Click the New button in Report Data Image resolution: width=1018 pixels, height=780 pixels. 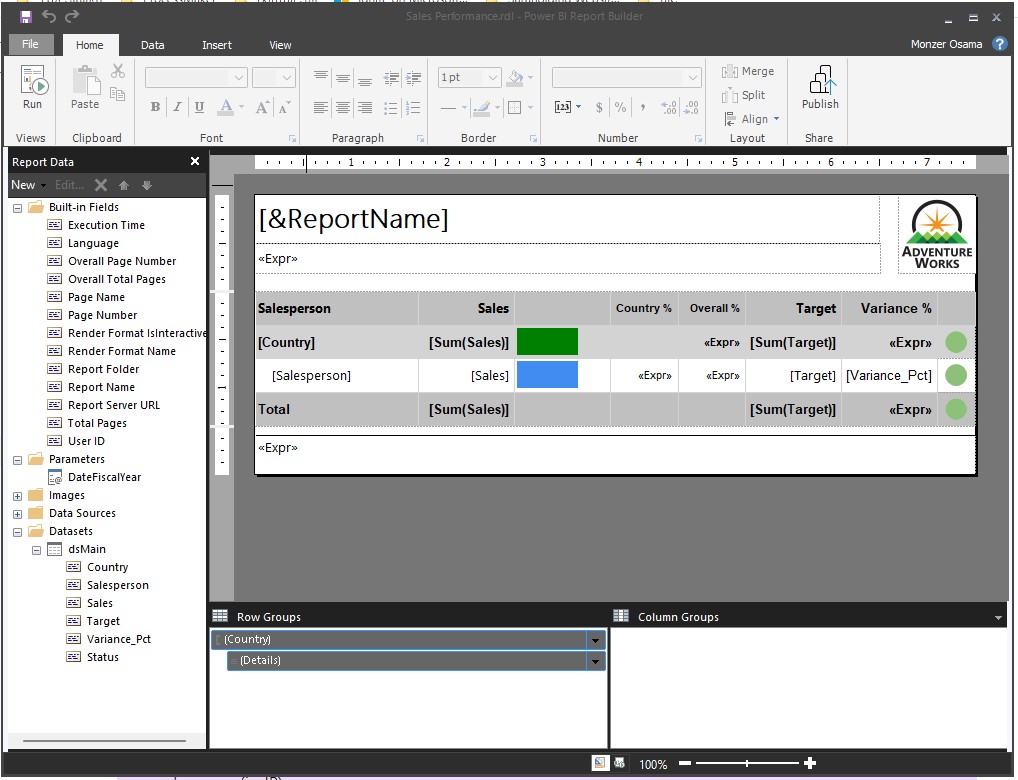tap(23, 185)
